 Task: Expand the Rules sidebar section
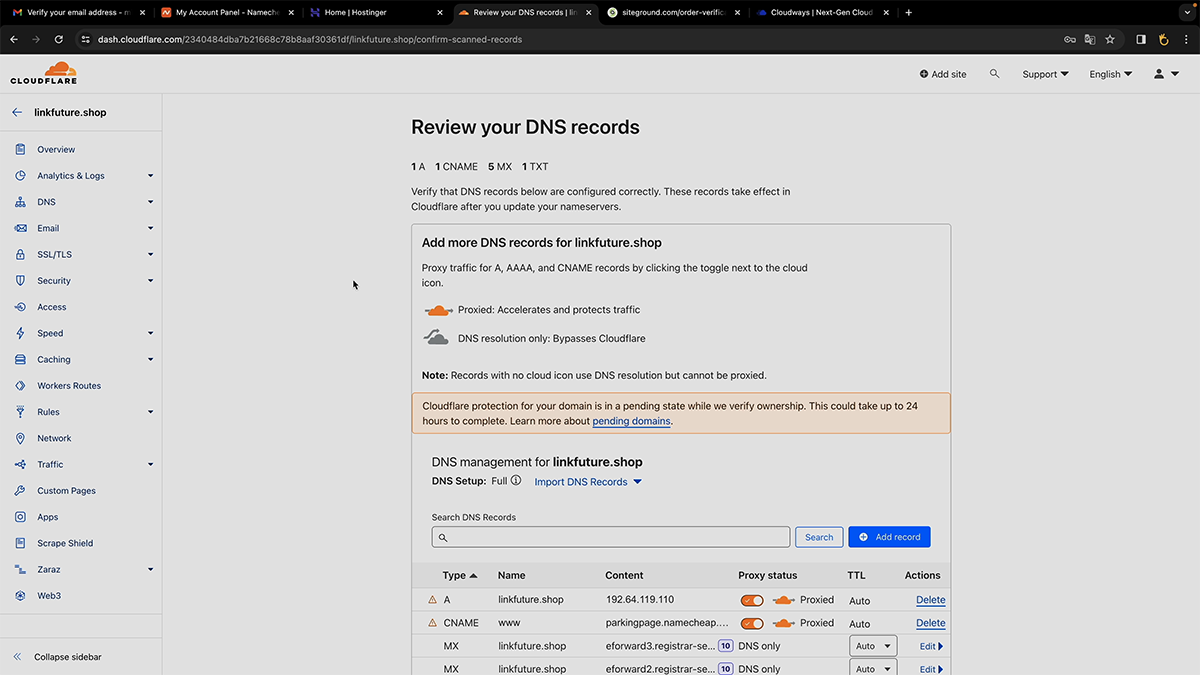click(150, 412)
